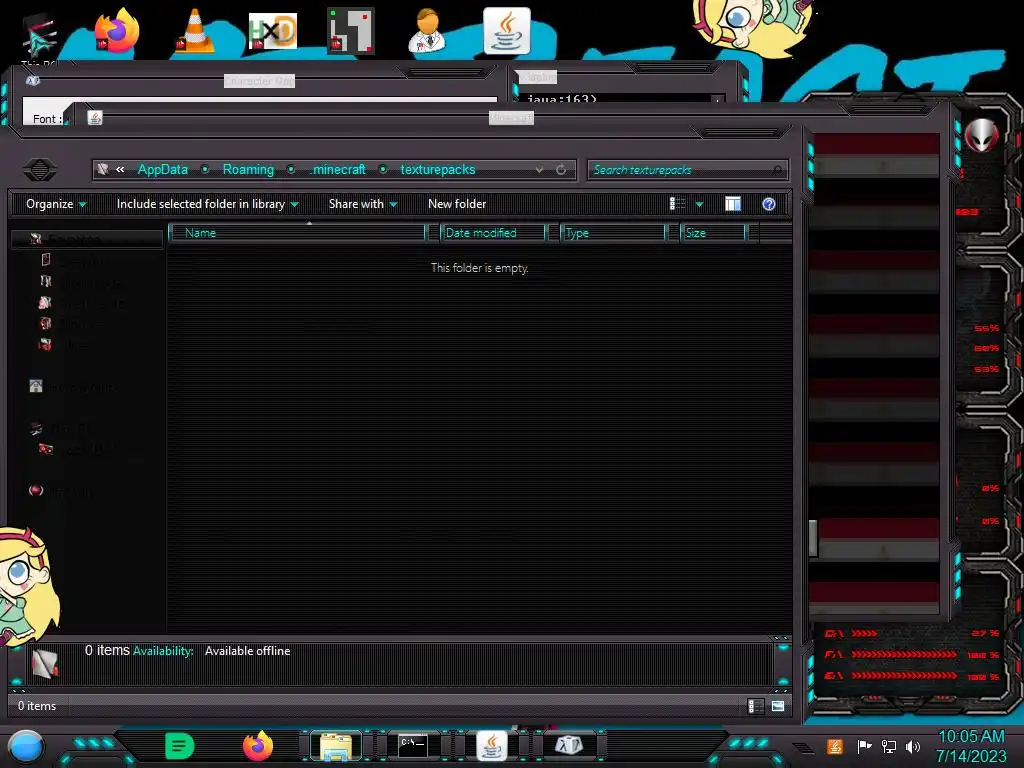This screenshot has height=768, width=1024.
Task: Open the clock showing 10:05 AM
Action: coord(971,746)
